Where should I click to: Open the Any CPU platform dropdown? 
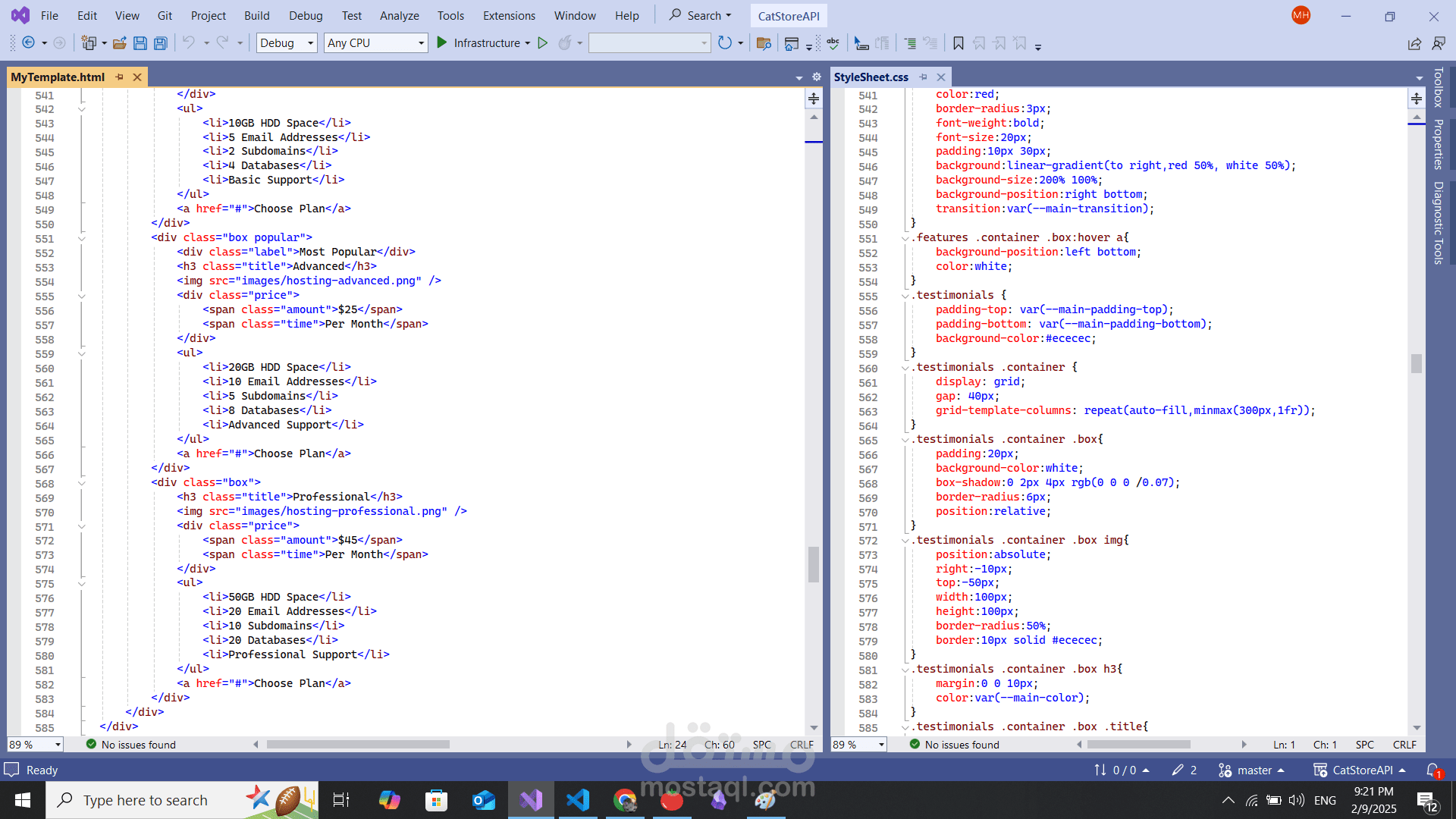click(421, 43)
